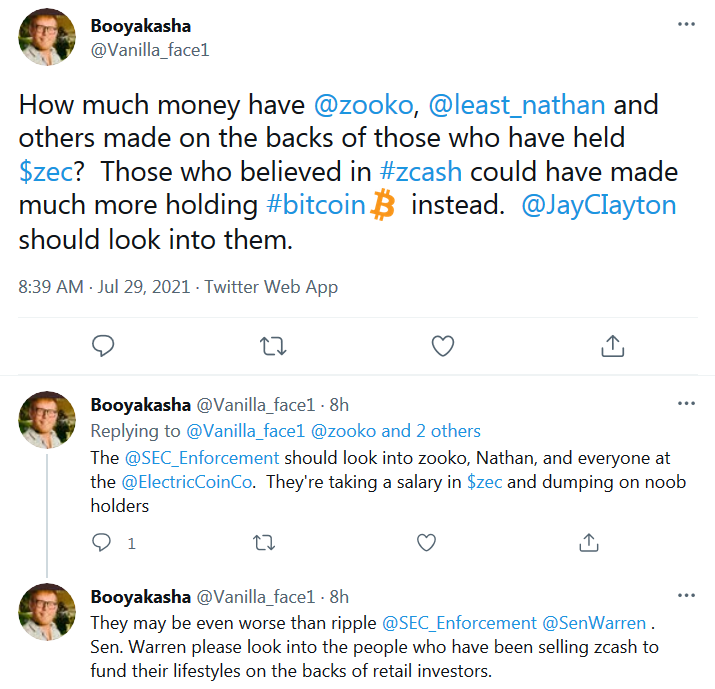Share the main tweet
The width and height of the screenshot is (715, 689).
(x=612, y=345)
